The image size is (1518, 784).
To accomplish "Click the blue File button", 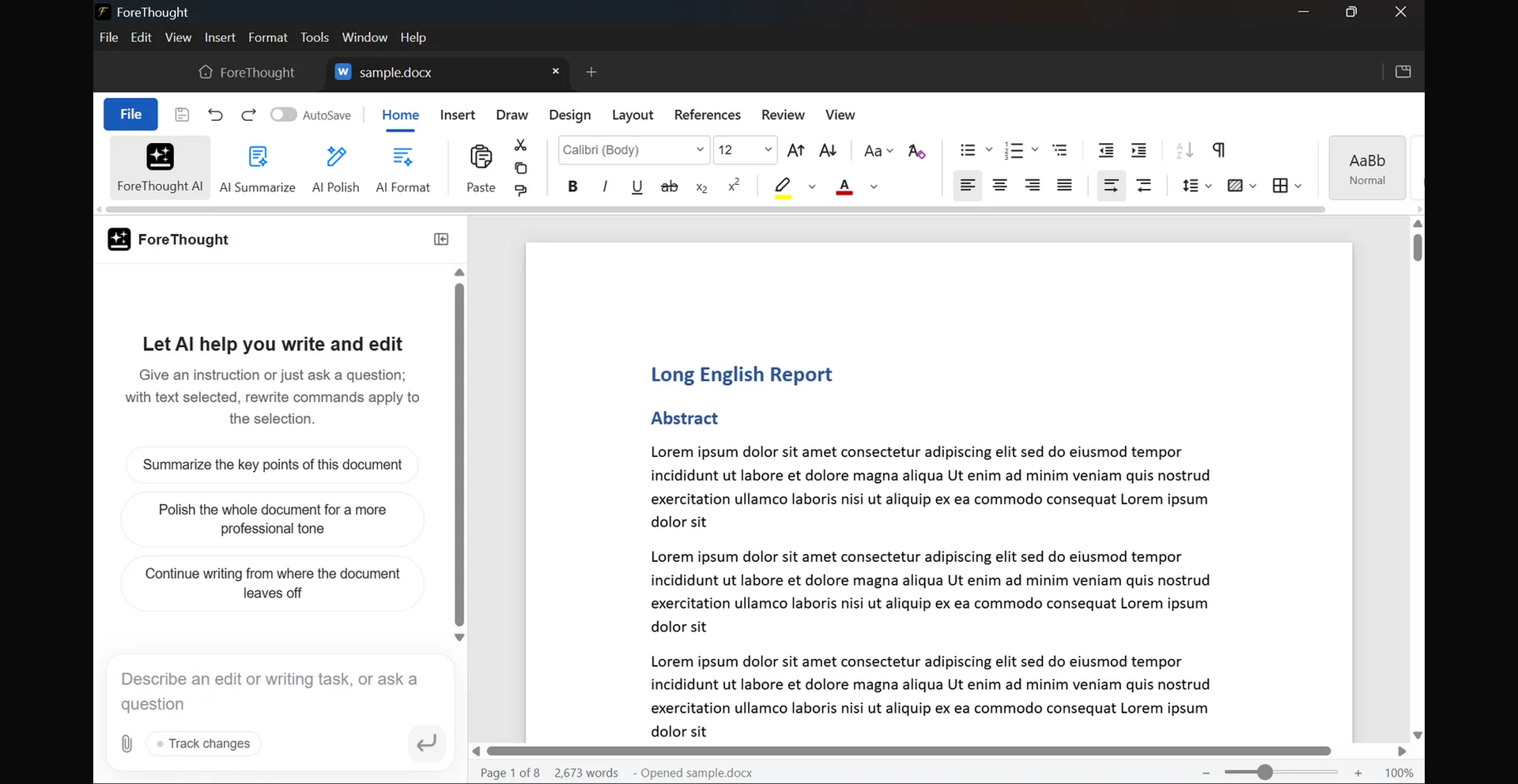I will 130,115.
